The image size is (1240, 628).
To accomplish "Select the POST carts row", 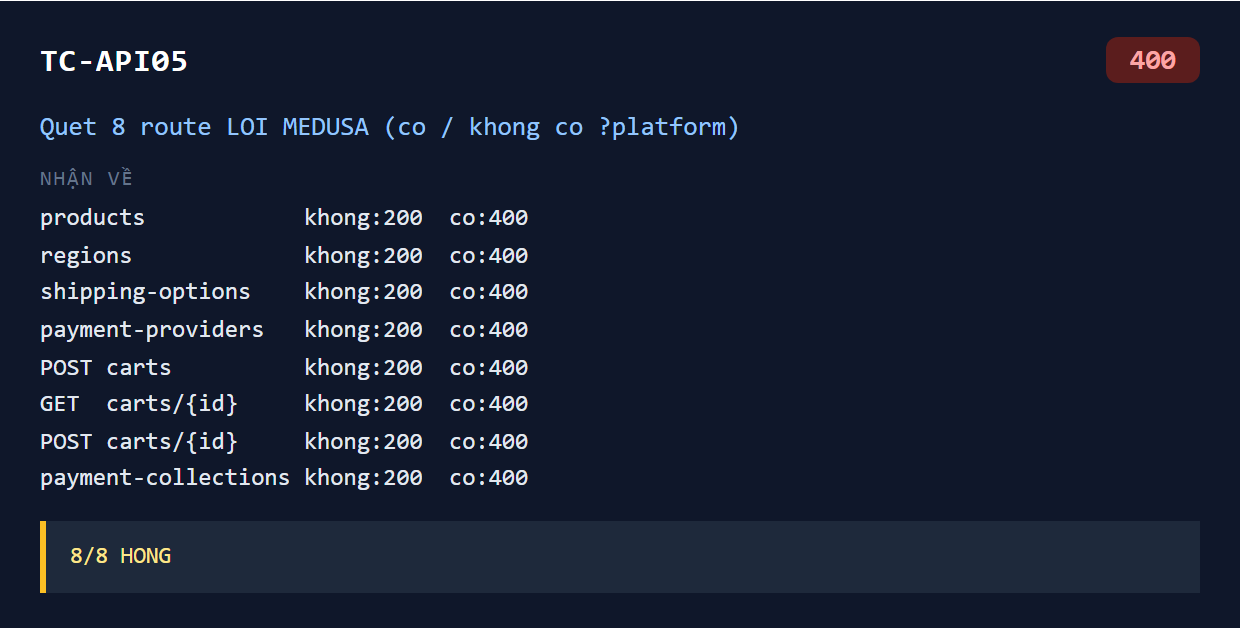I will click(x=284, y=367).
